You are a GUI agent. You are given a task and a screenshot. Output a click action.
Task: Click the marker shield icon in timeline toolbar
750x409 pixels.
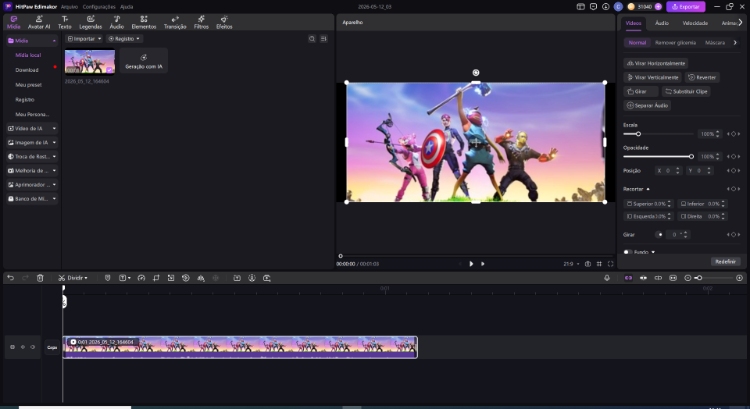click(x=108, y=278)
